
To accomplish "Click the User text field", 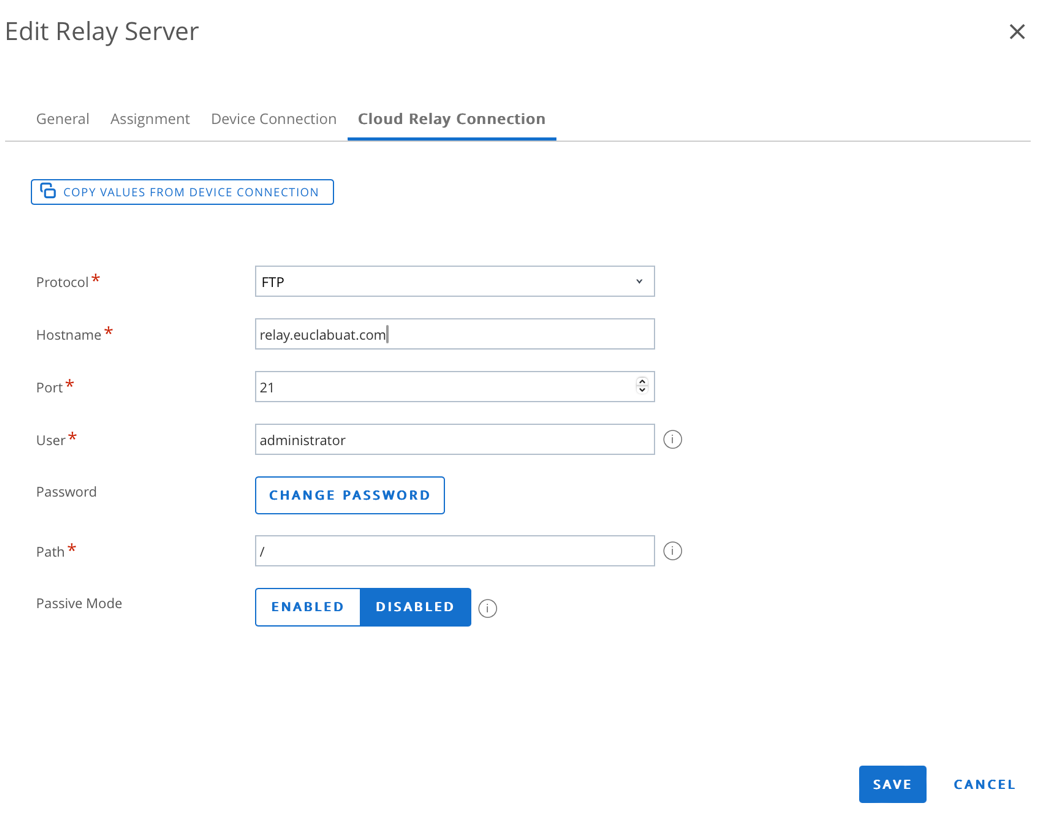I will pyautogui.click(x=454, y=440).
